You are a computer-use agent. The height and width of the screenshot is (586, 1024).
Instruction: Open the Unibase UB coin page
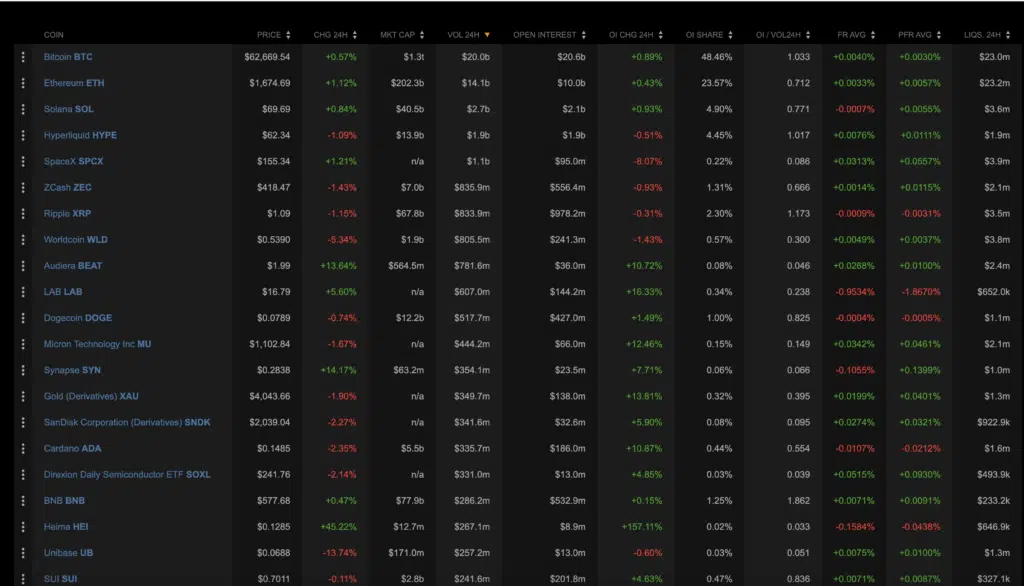click(68, 553)
